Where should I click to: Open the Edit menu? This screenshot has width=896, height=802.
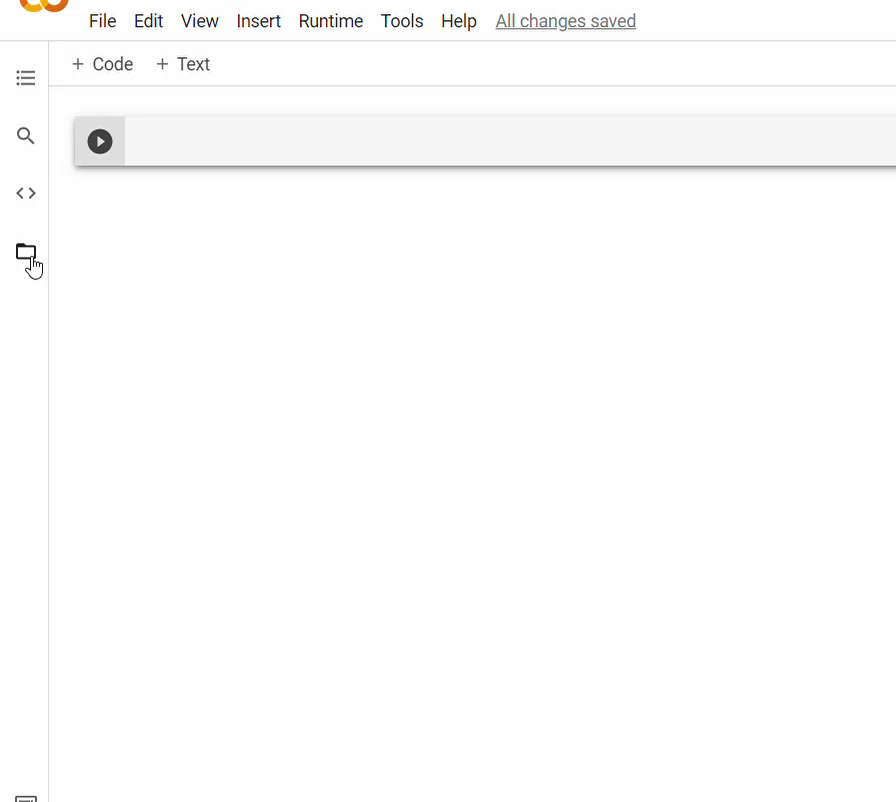pyautogui.click(x=148, y=21)
